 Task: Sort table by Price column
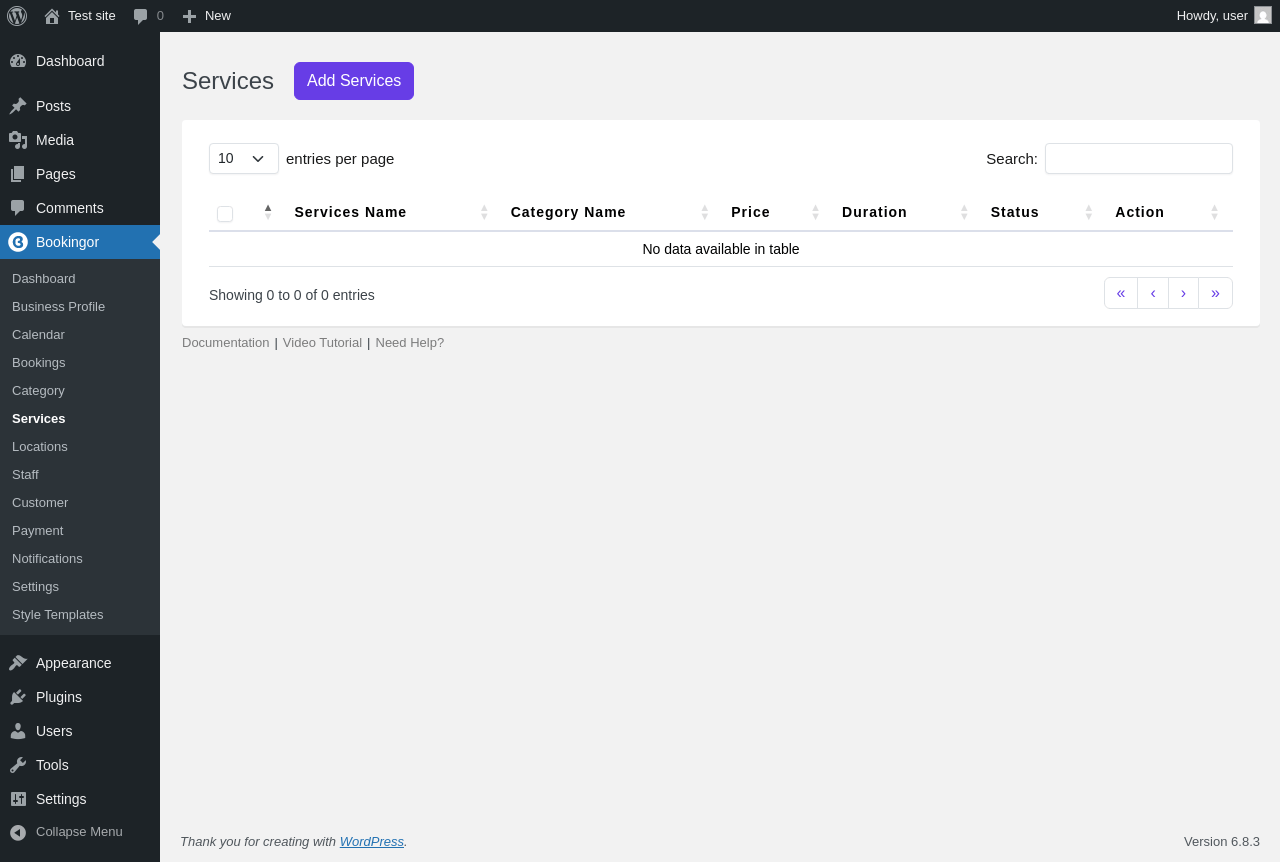(x=750, y=212)
